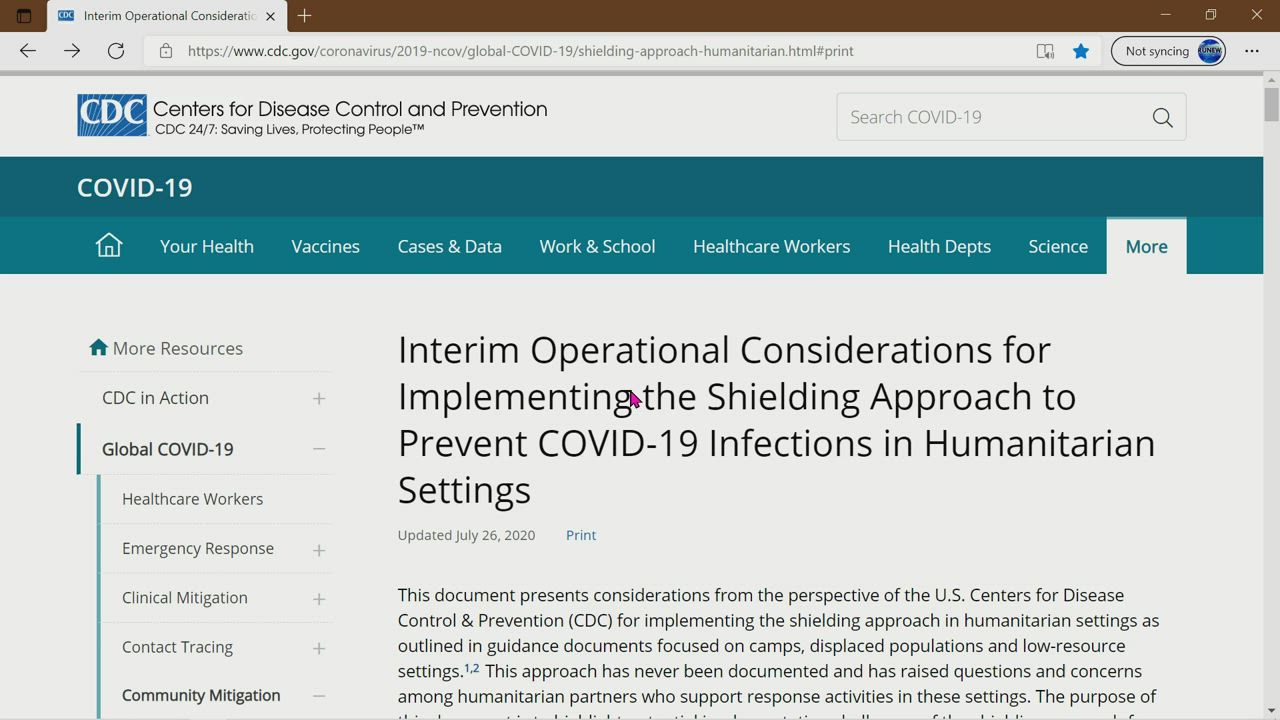1280x720 pixels.
Task: Click the Print link
Action: 580,535
